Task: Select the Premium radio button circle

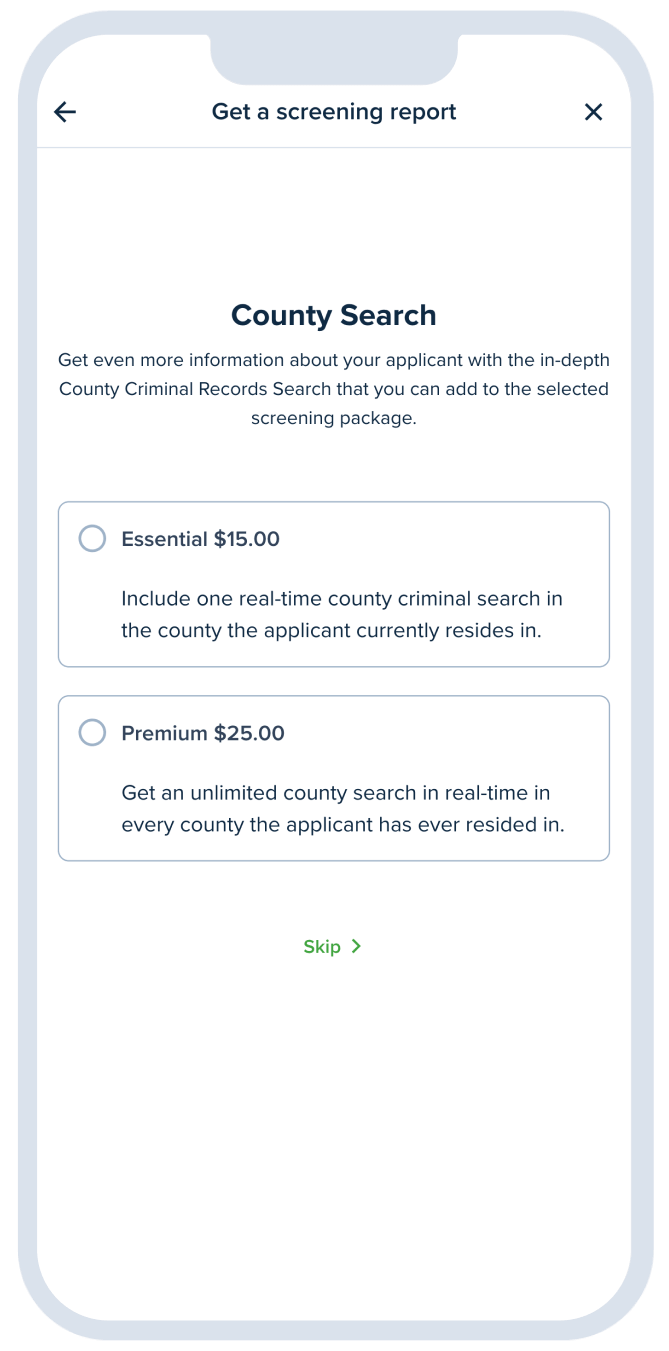Action: pos(92,732)
